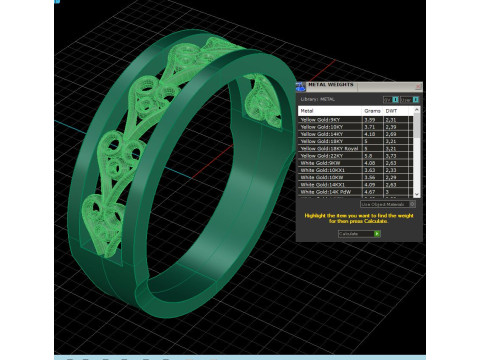480x360 pixels.
Task: Click the metal list scrollbar thumb
Action: pyautogui.click(x=417, y=126)
